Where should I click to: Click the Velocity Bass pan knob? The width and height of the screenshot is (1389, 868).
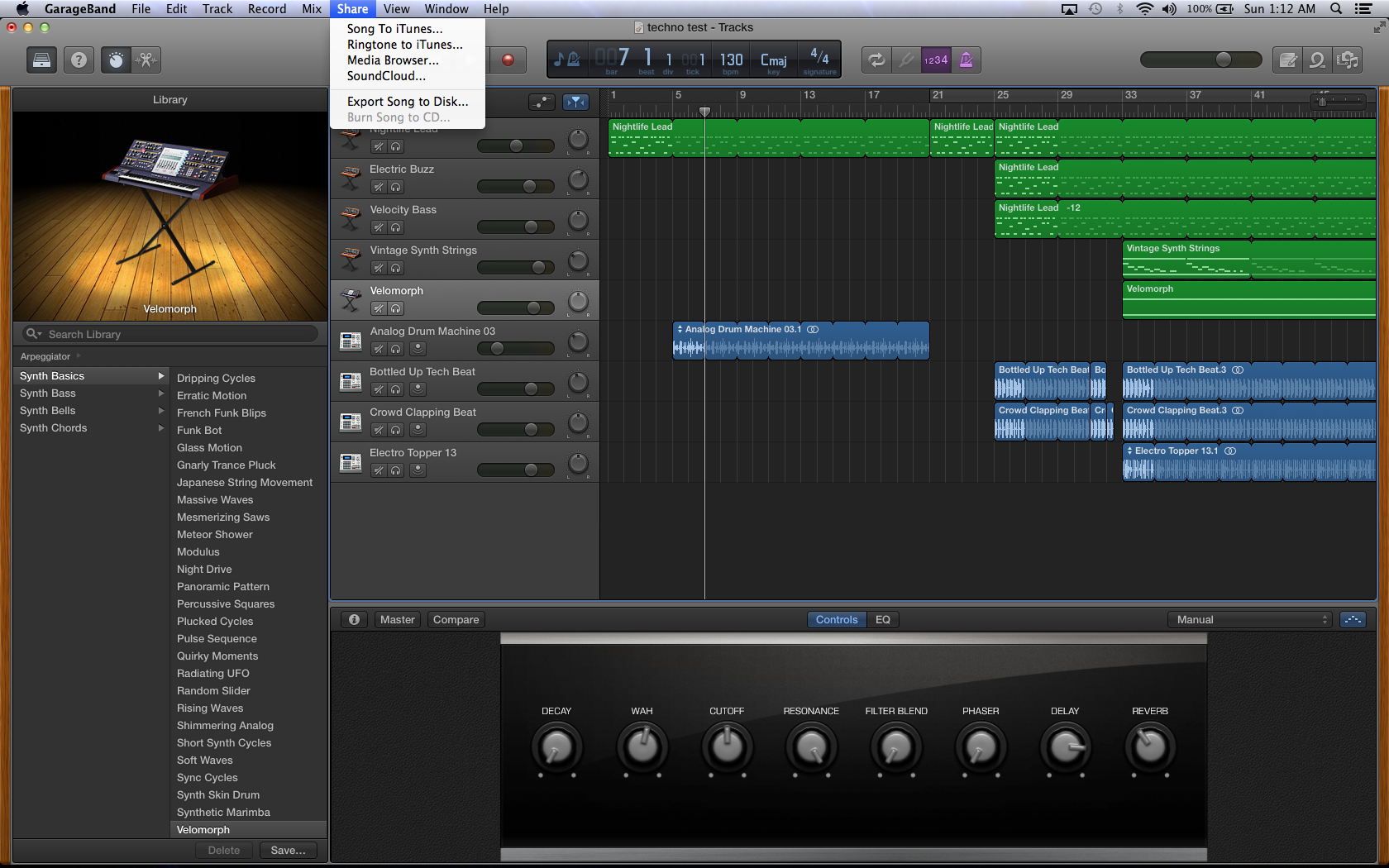578,220
